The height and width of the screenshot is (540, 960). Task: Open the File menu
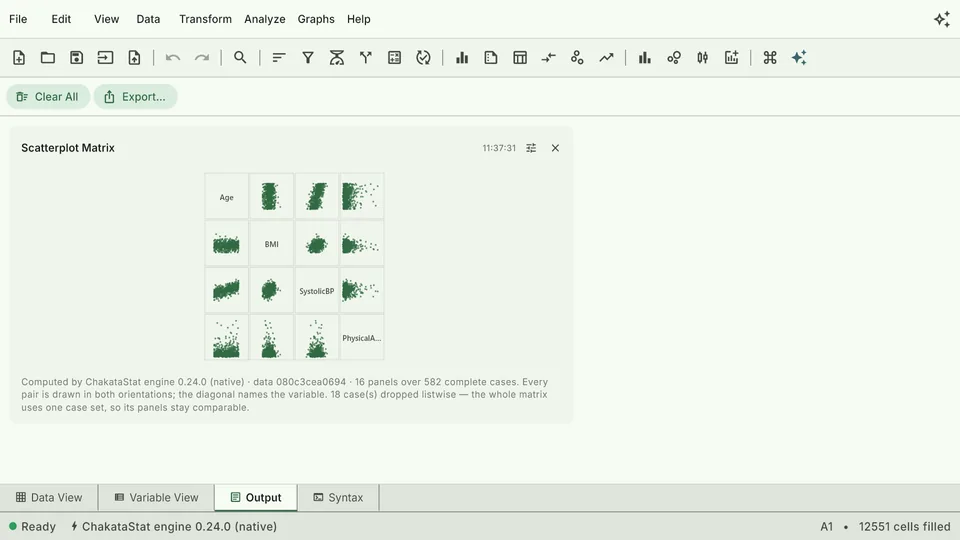pos(18,19)
